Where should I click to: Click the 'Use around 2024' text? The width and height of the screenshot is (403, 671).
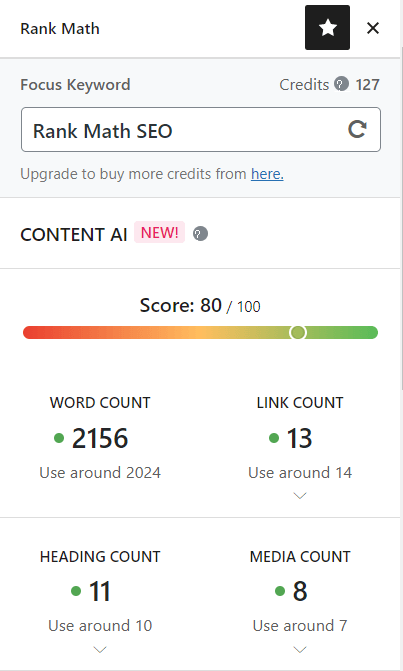coord(100,472)
